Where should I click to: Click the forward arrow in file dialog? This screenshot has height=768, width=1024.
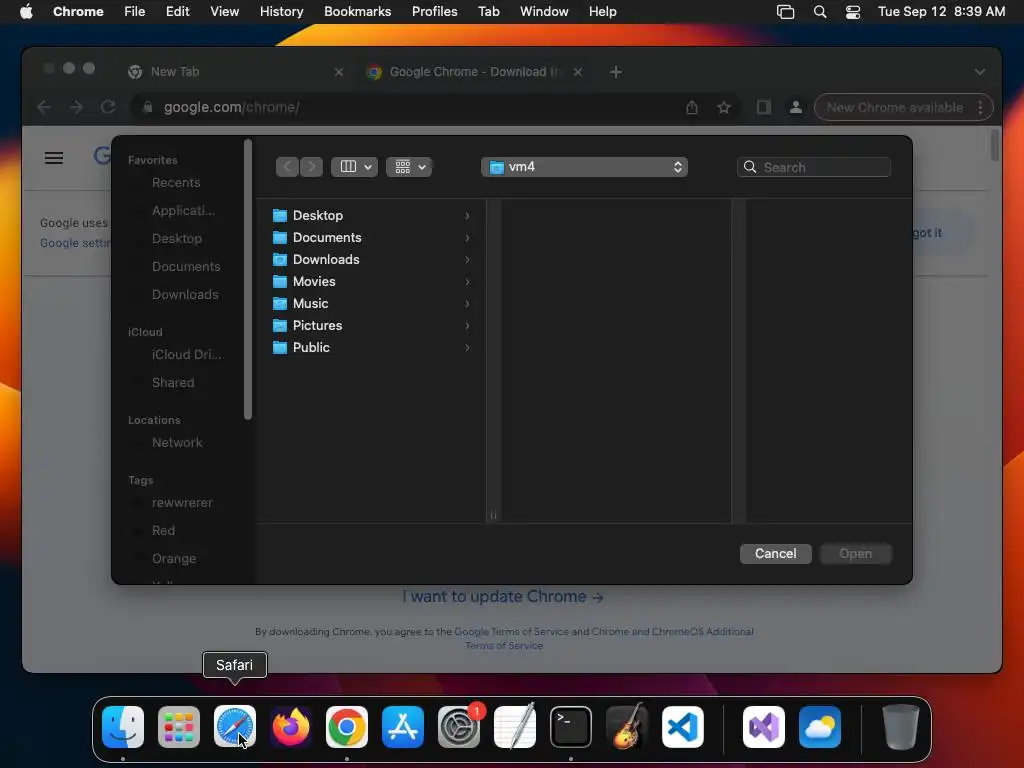point(312,167)
